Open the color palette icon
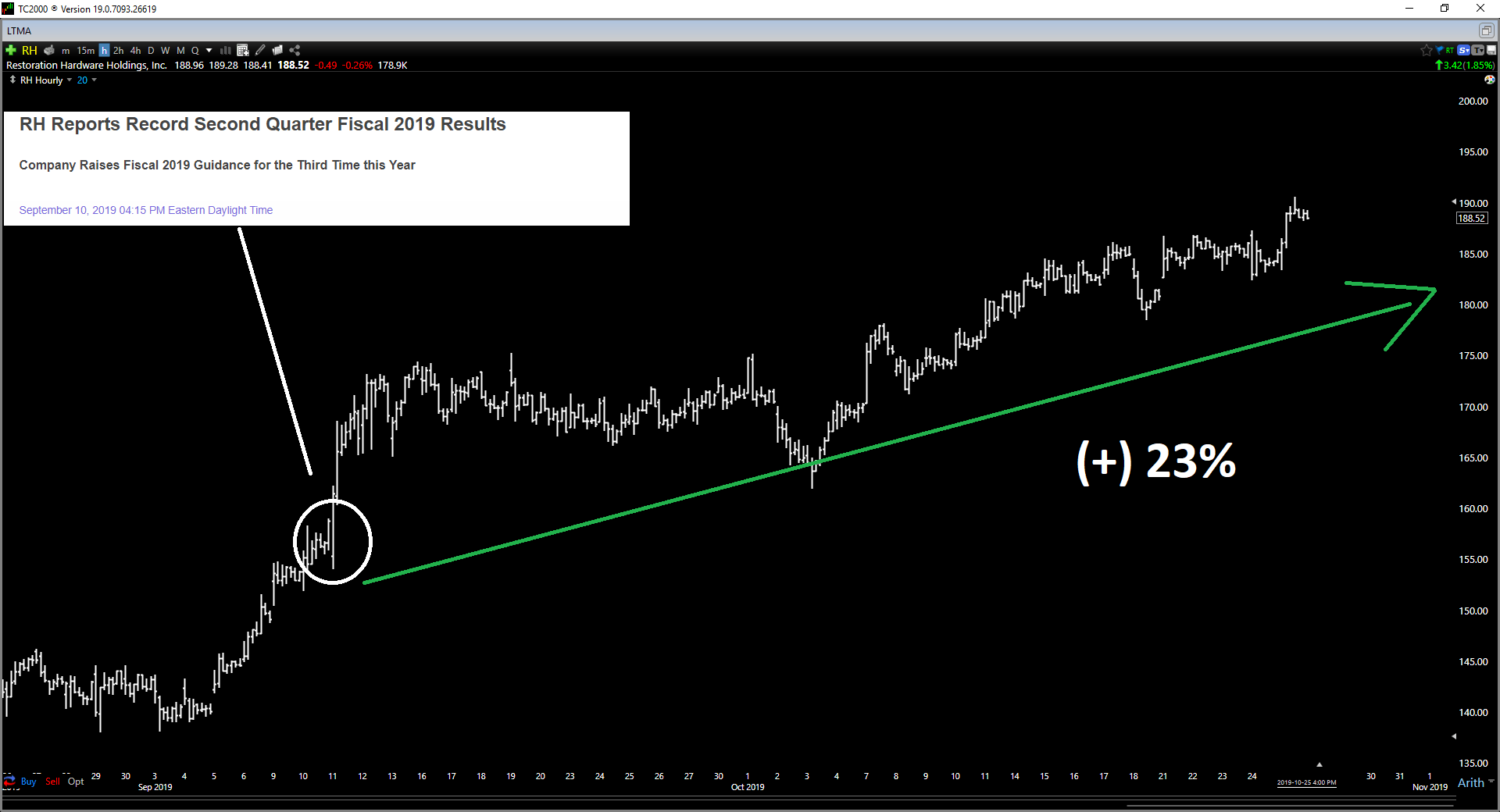Viewport: 1500px width, 812px height. point(1490,80)
